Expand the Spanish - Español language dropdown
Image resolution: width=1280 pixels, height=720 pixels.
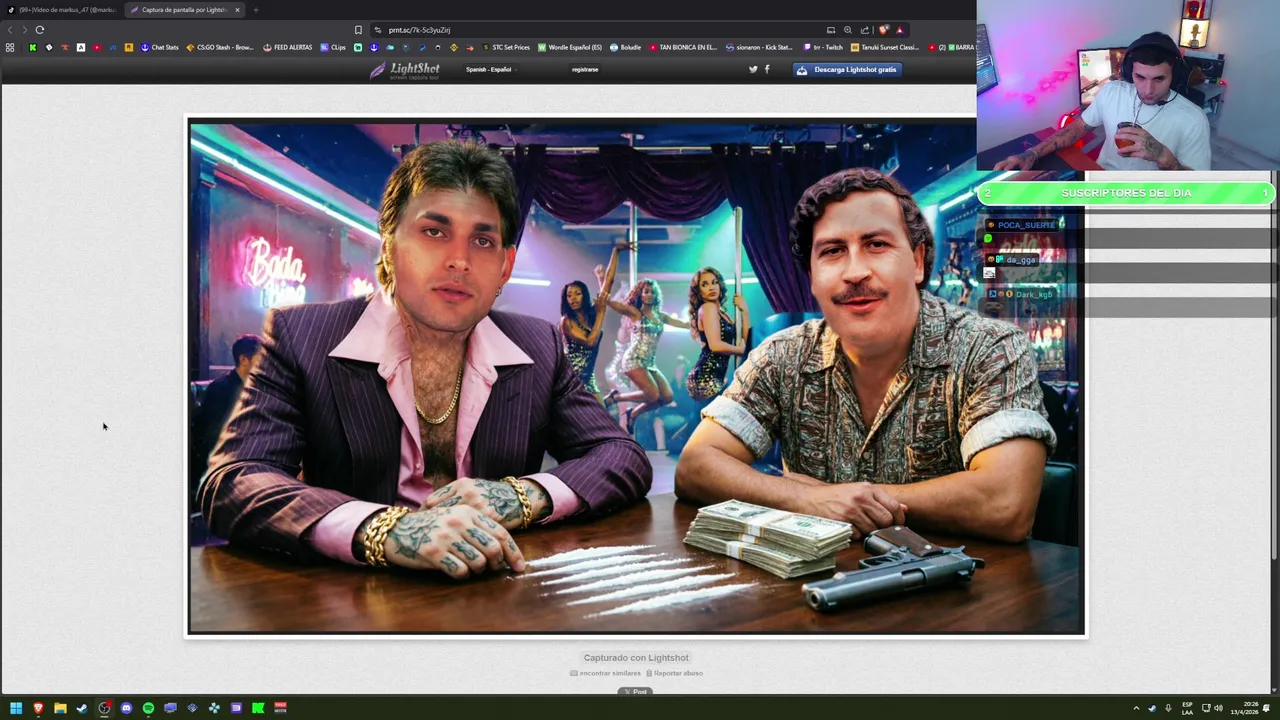(x=490, y=70)
